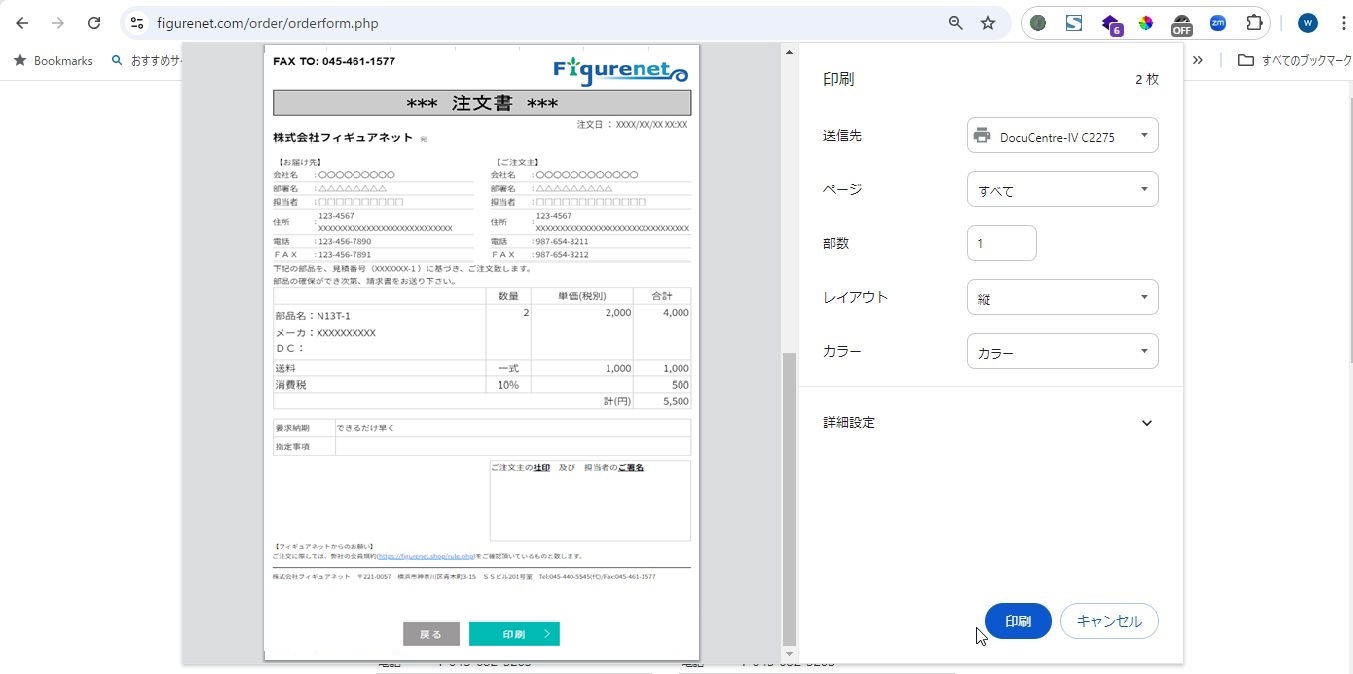Open the ページ dropdown set to すべて

coord(1062,190)
